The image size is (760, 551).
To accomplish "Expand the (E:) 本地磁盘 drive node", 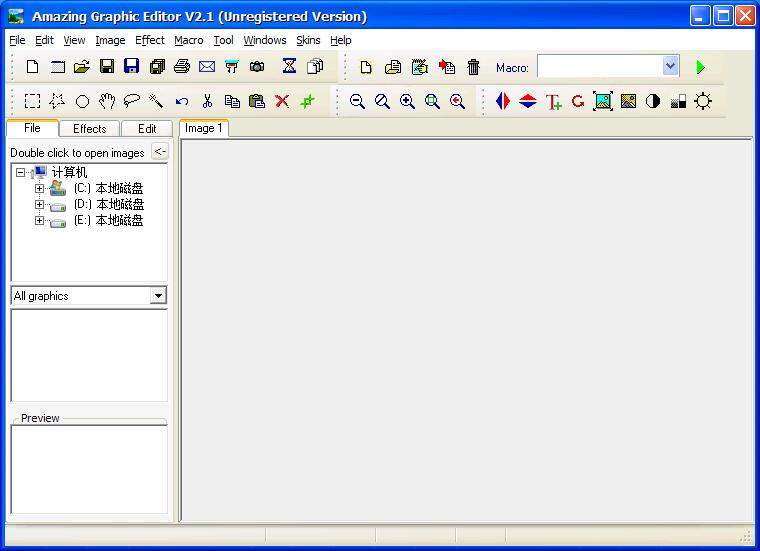I will point(39,220).
